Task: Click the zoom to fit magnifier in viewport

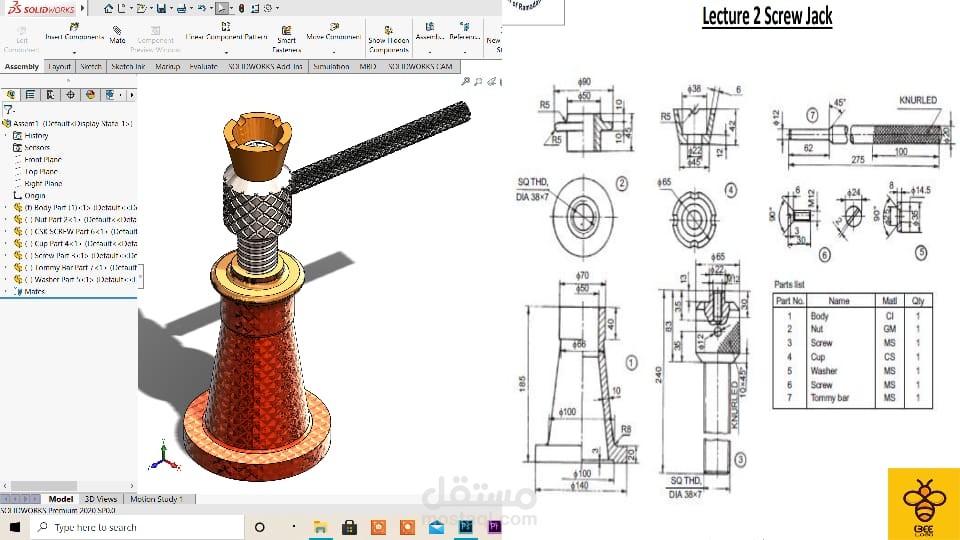Action: 466,81
